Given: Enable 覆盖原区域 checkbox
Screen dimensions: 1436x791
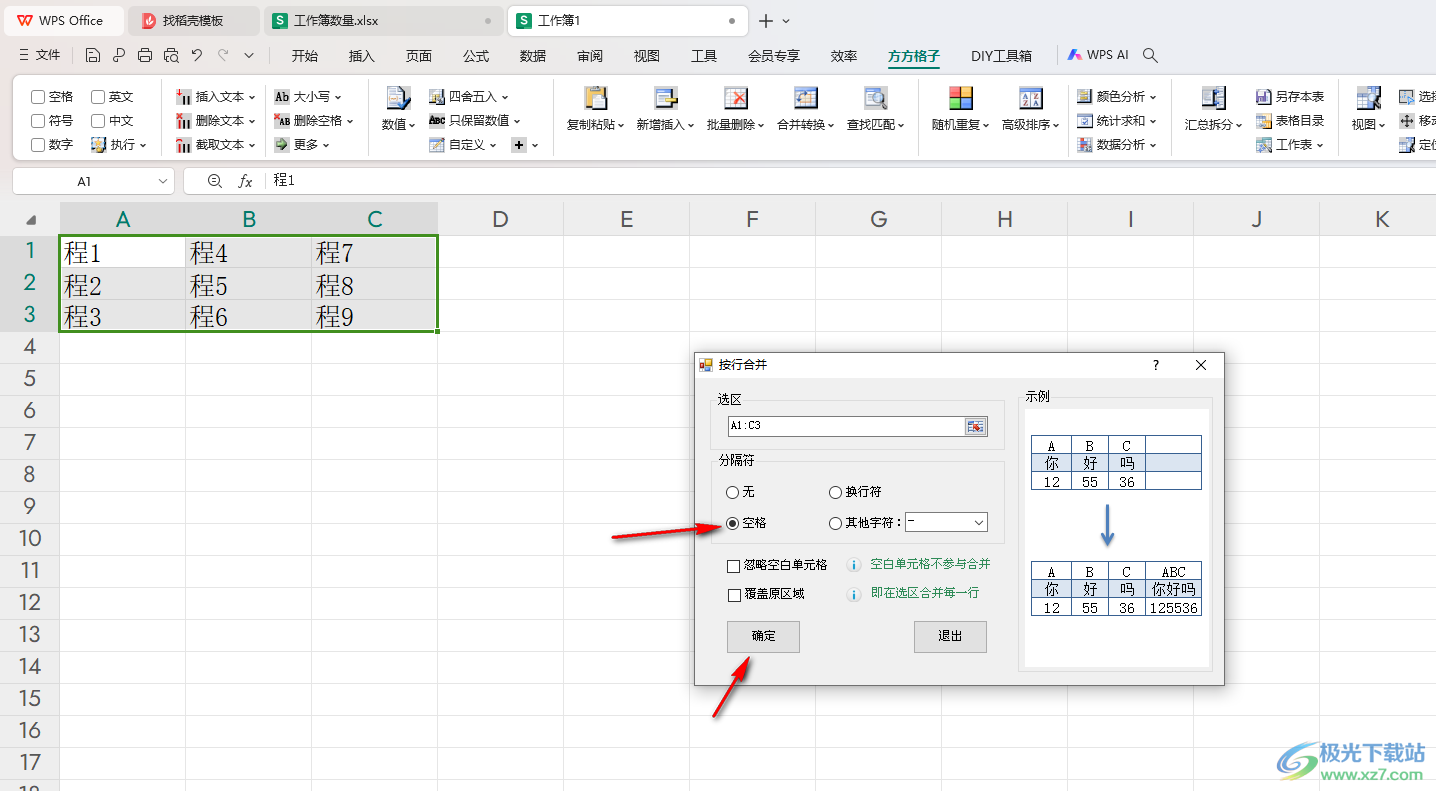Looking at the screenshot, I should coord(734,594).
